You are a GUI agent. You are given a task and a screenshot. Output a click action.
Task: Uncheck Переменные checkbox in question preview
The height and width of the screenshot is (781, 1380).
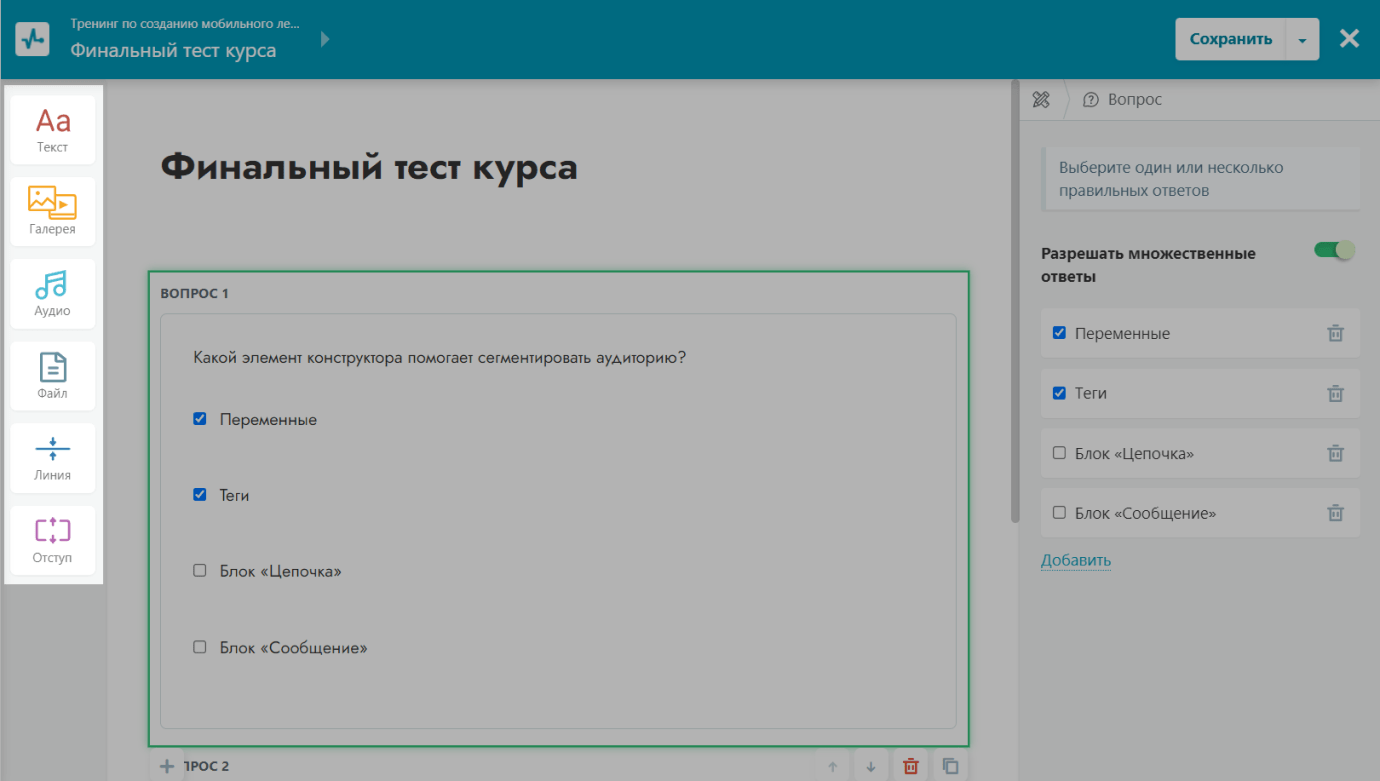pyautogui.click(x=200, y=419)
